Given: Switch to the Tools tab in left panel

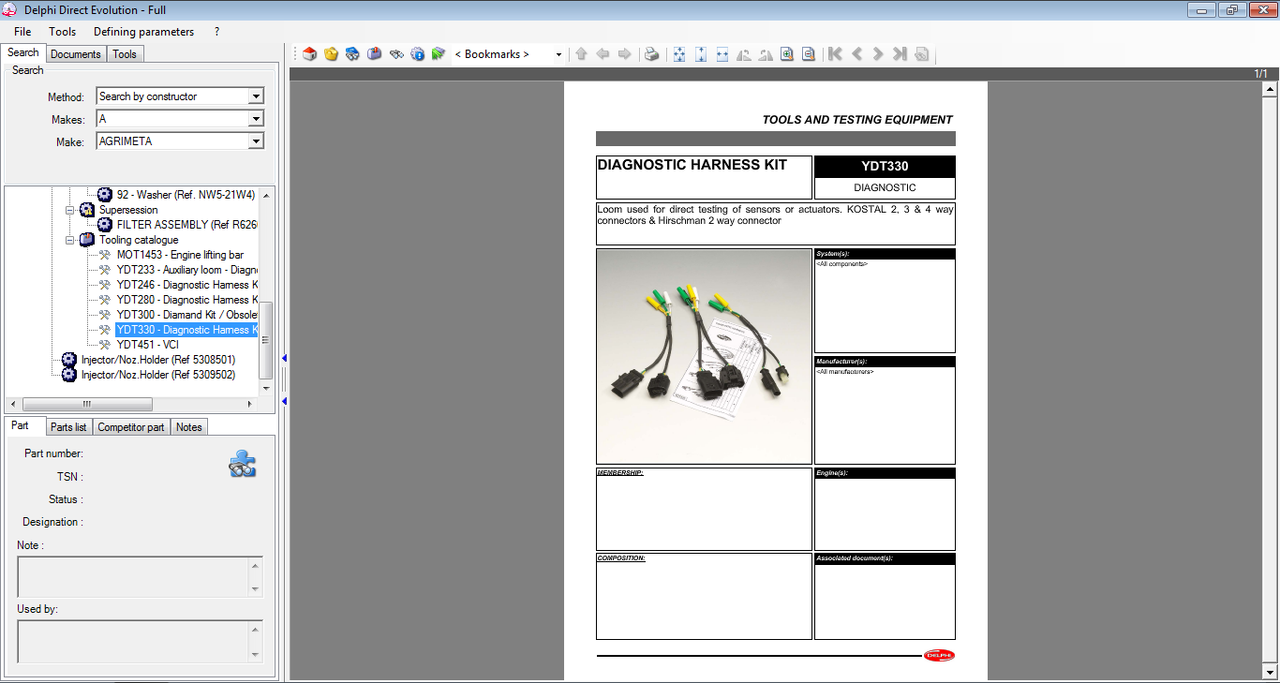Looking at the screenshot, I should 124,54.
